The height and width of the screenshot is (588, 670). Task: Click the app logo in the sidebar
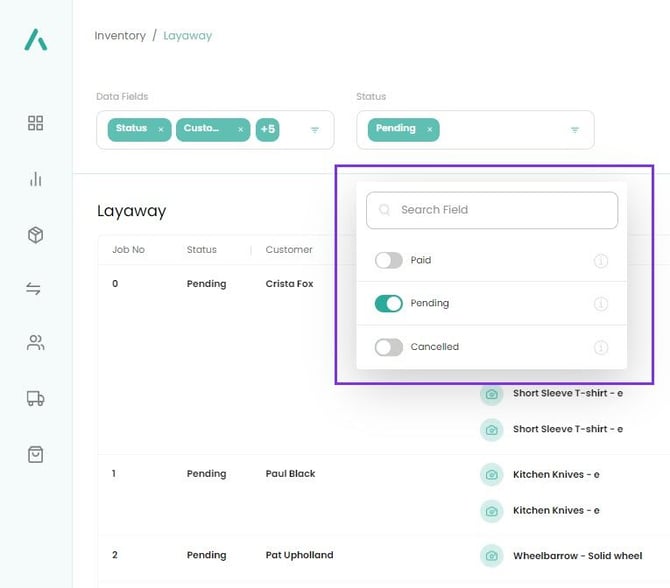click(36, 40)
